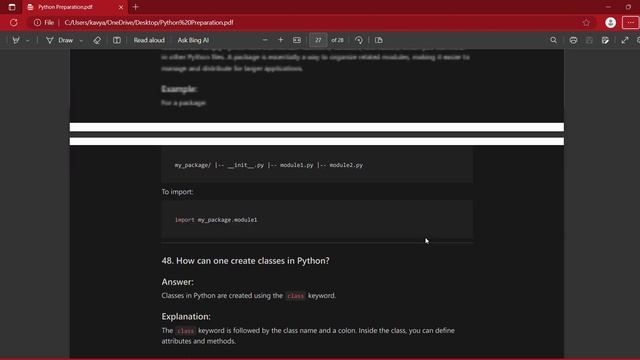Select the Erase tool

97,40
